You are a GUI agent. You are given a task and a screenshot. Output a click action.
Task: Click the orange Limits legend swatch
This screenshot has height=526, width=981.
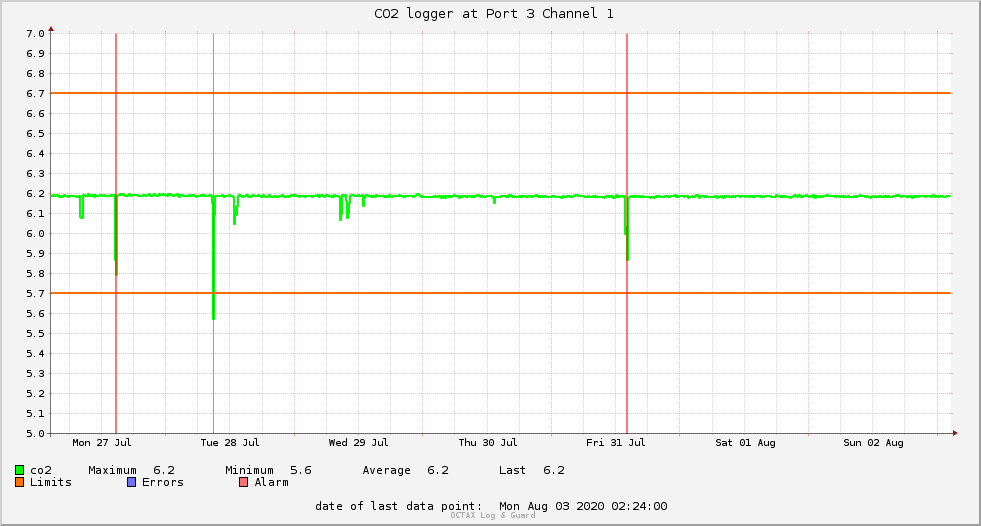19,482
